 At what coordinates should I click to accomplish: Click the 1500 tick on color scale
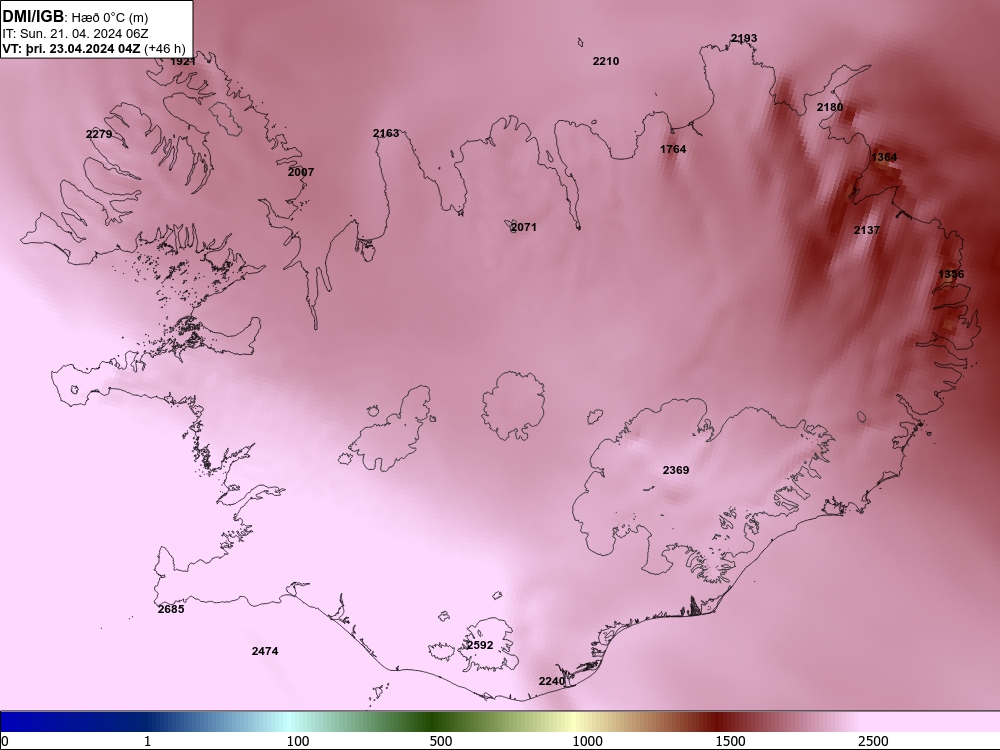click(x=730, y=741)
